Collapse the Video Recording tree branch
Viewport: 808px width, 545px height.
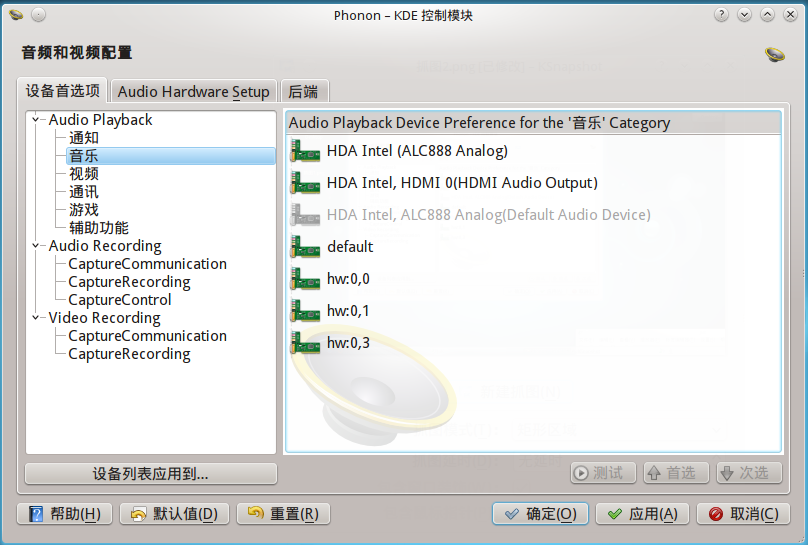pyautogui.click(x=36, y=318)
